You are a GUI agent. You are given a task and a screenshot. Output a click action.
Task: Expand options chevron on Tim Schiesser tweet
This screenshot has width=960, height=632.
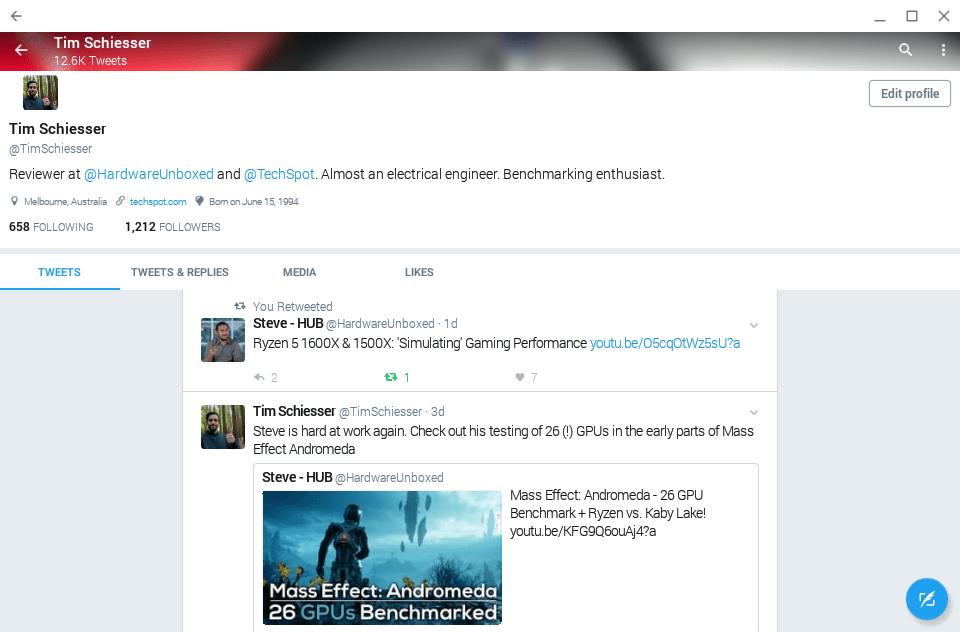tap(754, 412)
